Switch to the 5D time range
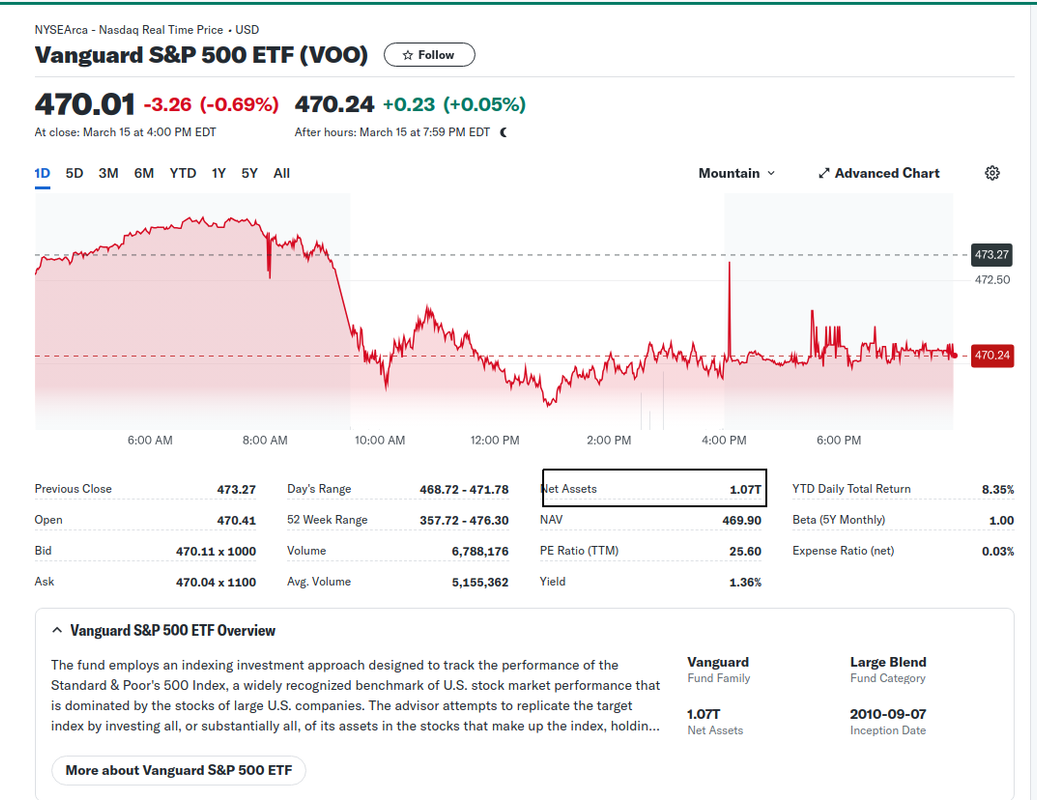 [x=74, y=173]
